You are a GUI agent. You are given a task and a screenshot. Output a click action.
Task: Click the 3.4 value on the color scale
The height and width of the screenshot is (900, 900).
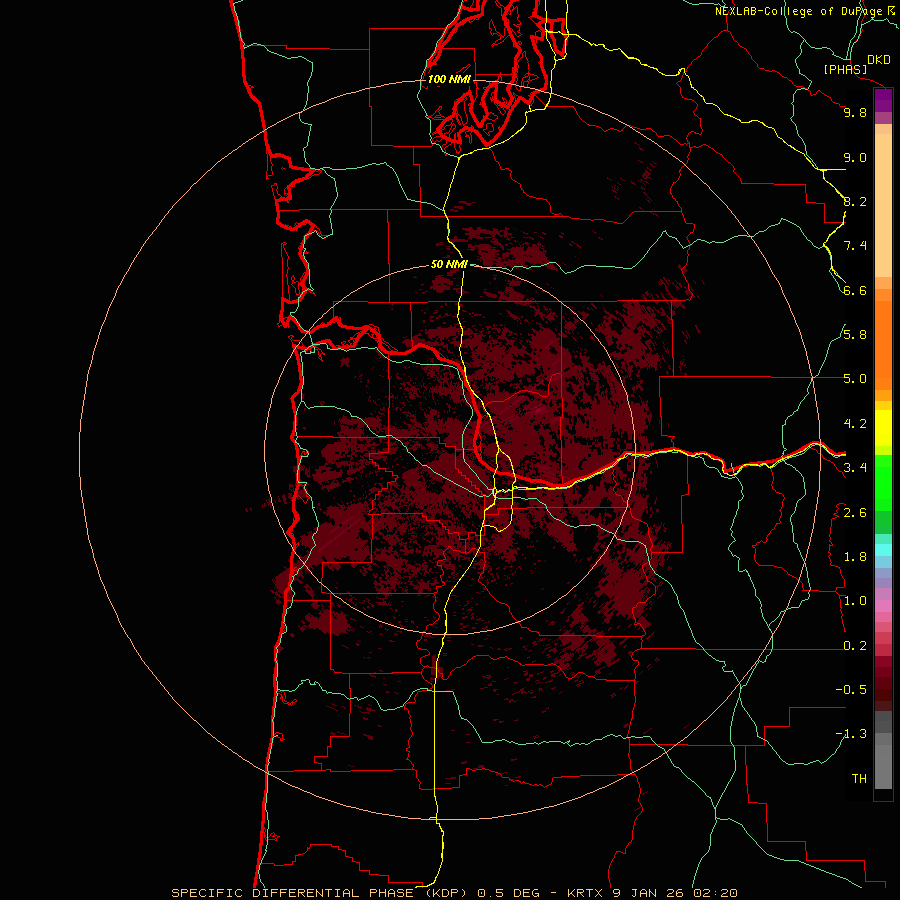(855, 467)
